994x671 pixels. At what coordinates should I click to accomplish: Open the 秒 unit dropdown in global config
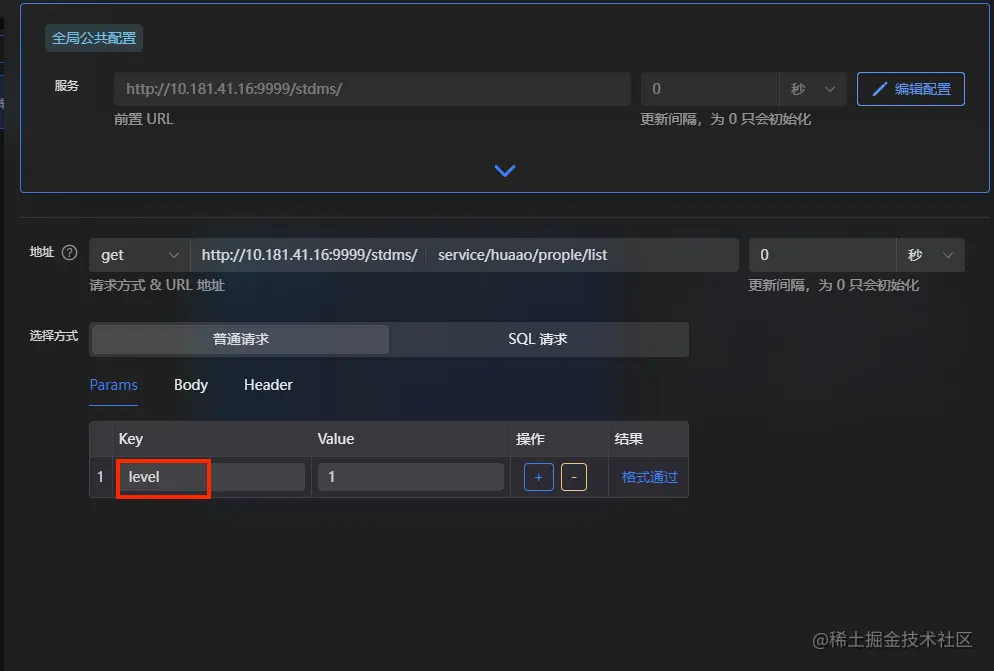pyautogui.click(x=813, y=89)
